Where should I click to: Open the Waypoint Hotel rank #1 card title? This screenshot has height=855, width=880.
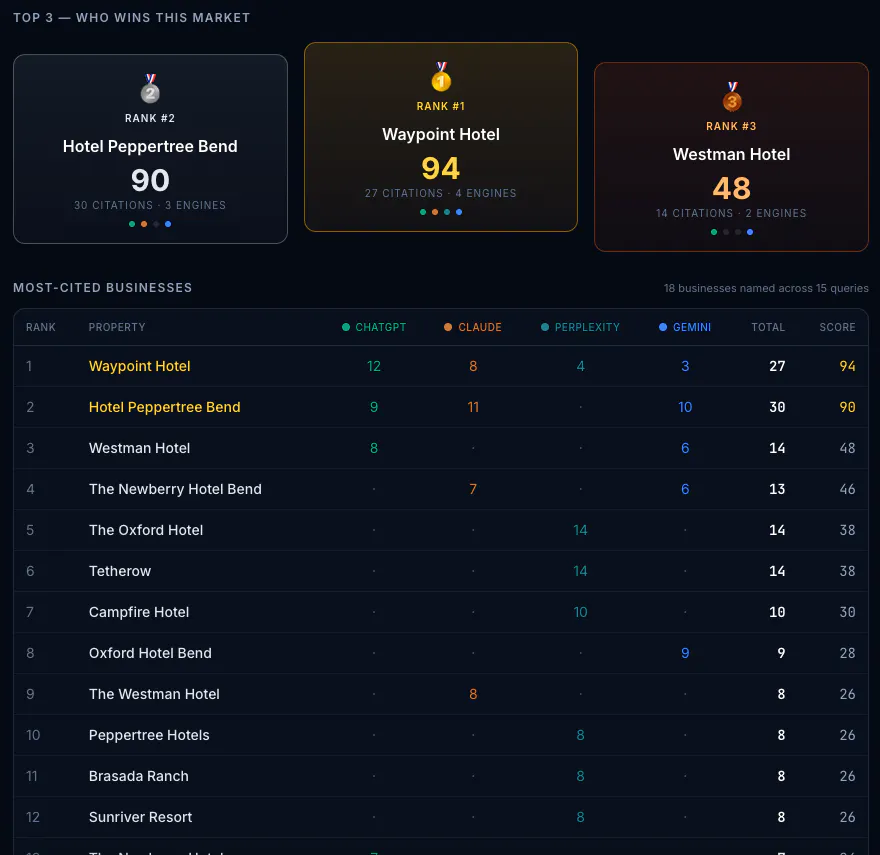point(441,135)
